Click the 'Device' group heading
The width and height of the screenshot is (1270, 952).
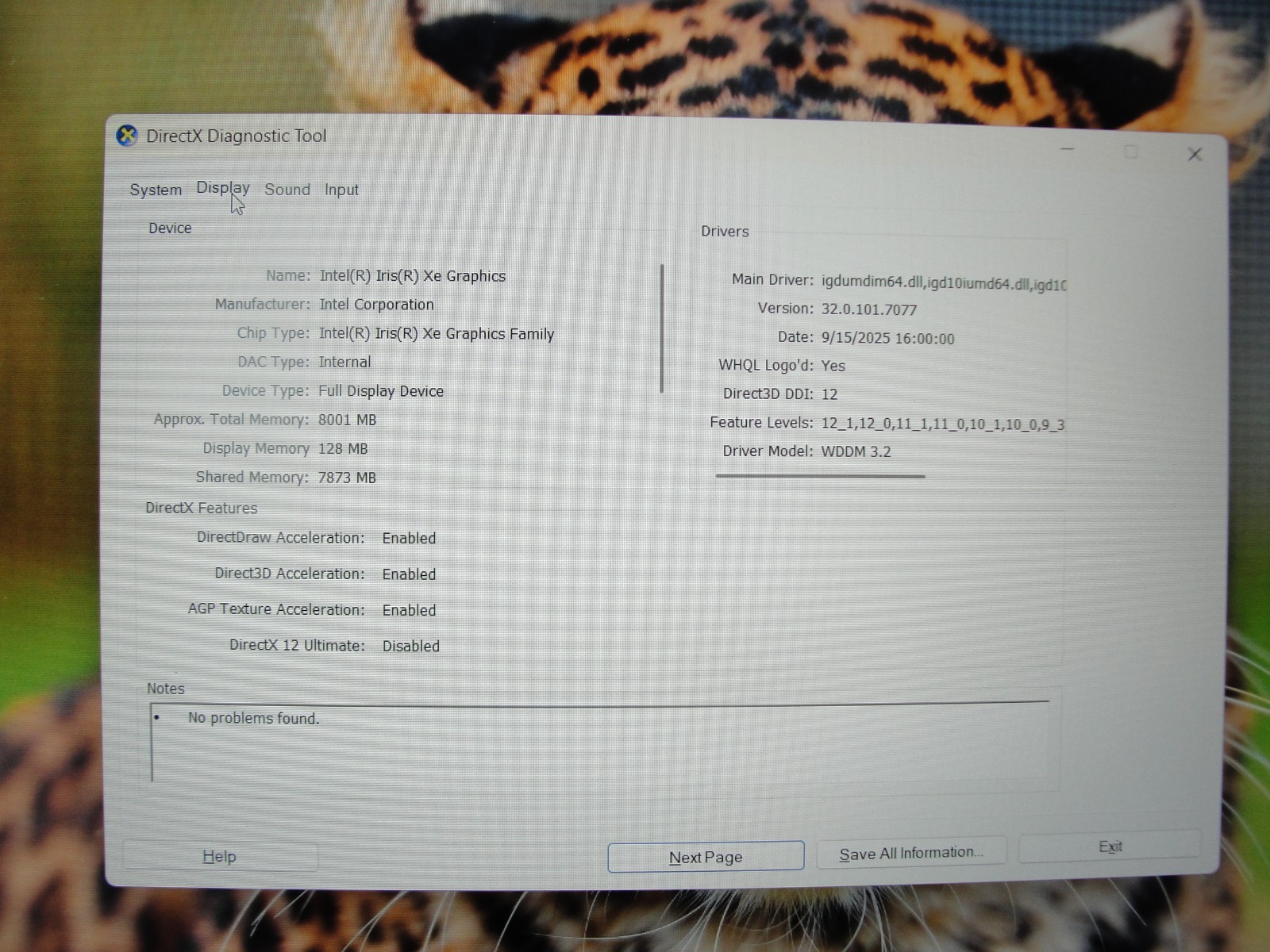170,228
